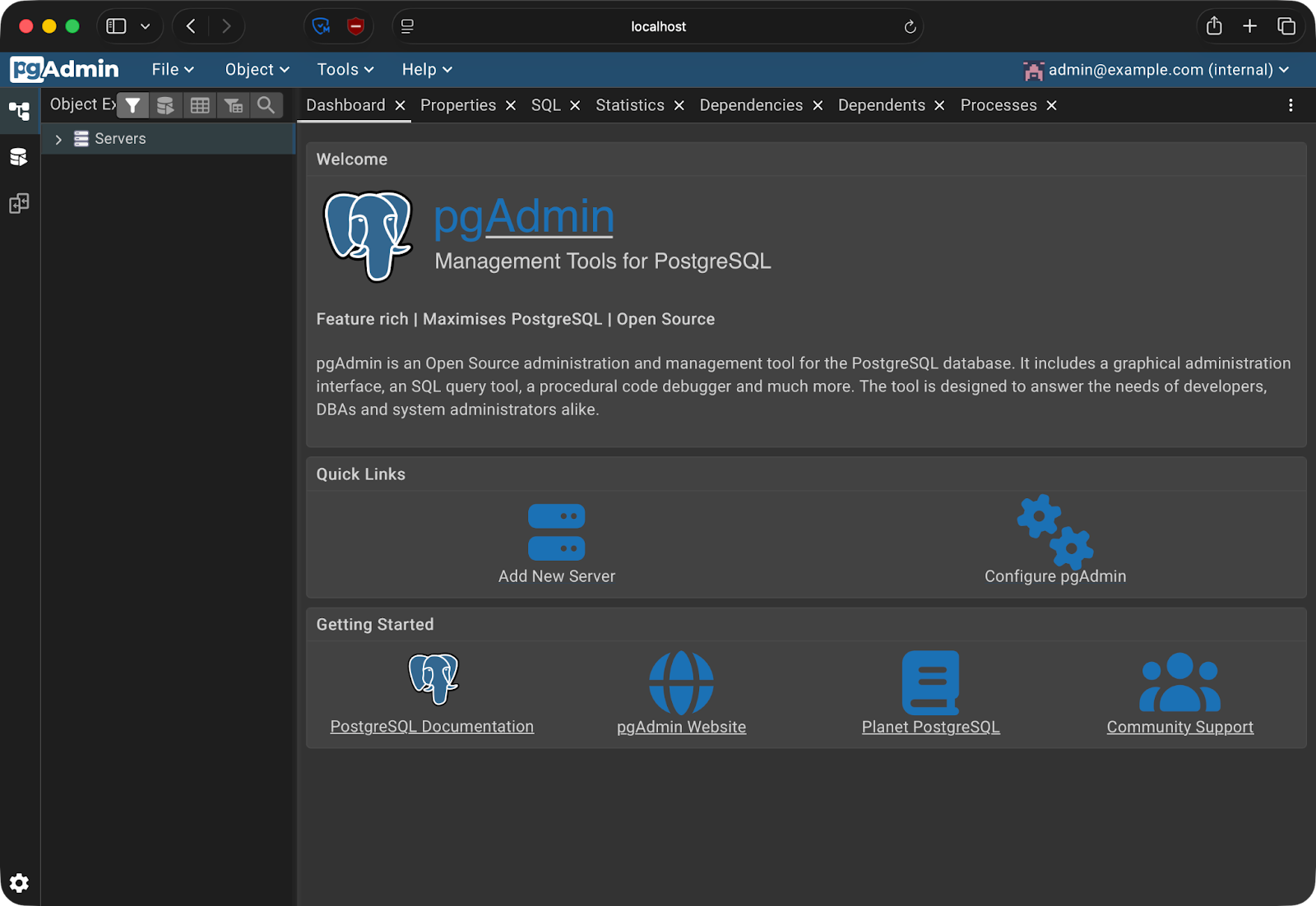Click the Planet PostgreSQL book icon
1316x906 pixels.
pos(931,682)
